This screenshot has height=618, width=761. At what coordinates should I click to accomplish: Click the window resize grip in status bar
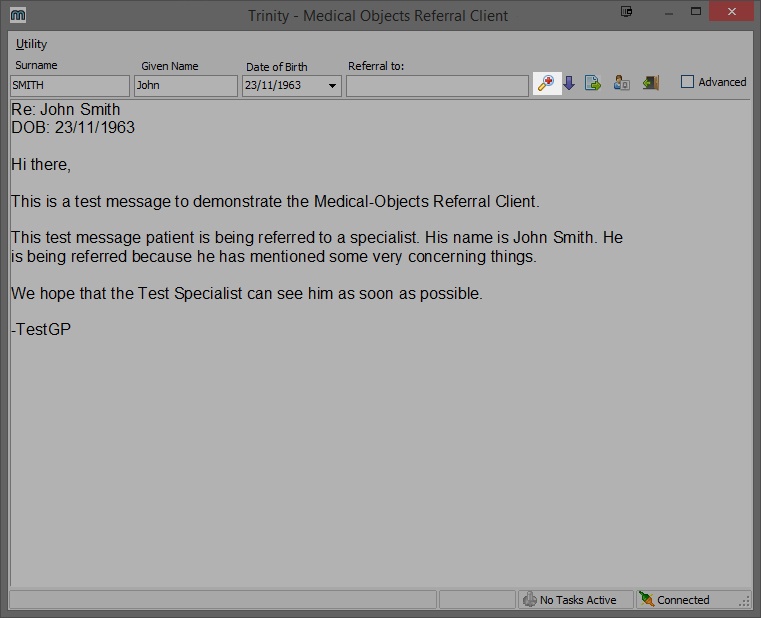pyautogui.click(x=744, y=602)
